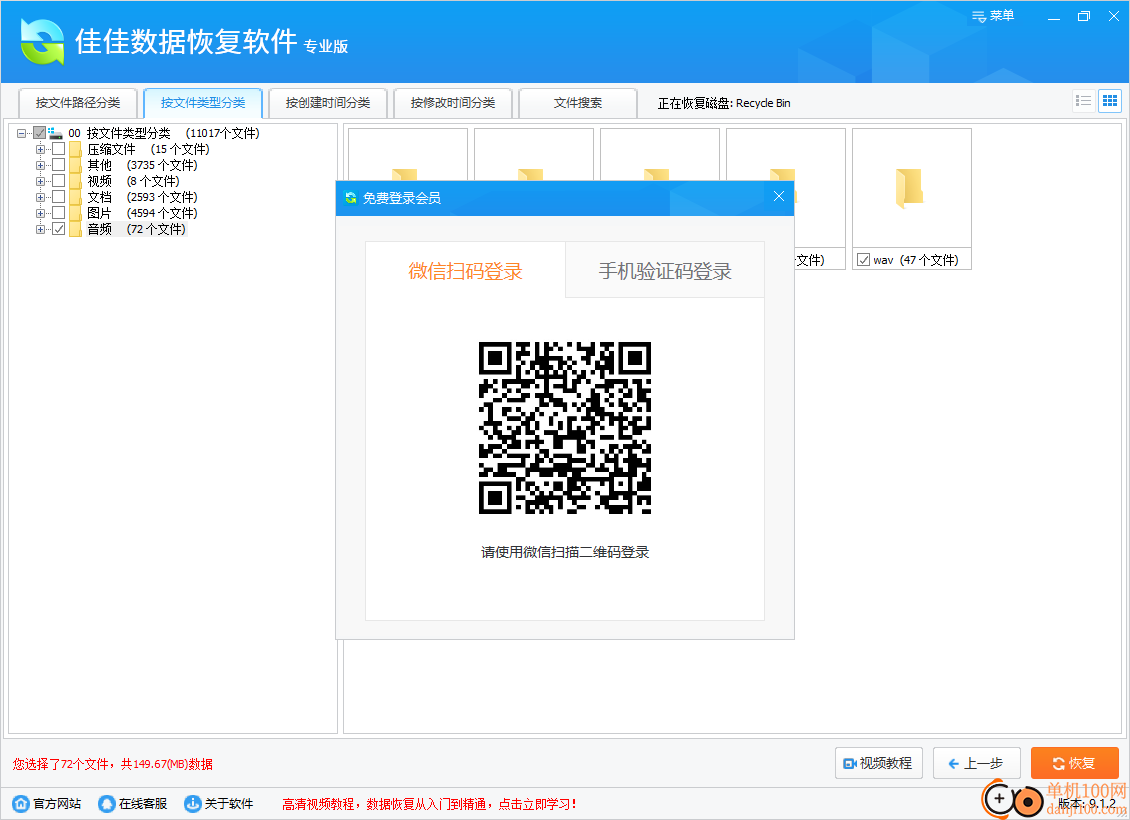Click the 正在恢复磁盘: Recycle Bin label

[724, 103]
